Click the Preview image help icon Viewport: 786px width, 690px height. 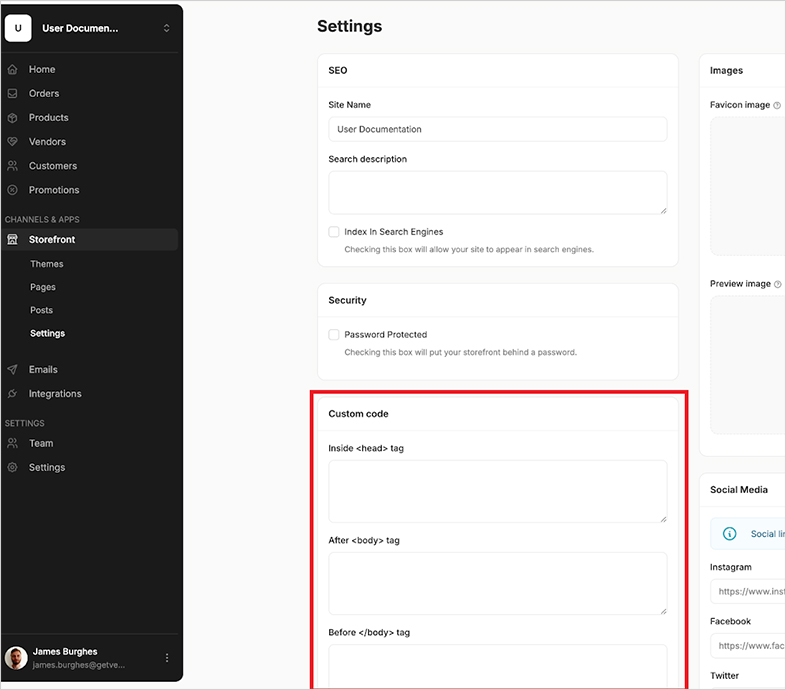pos(777,284)
